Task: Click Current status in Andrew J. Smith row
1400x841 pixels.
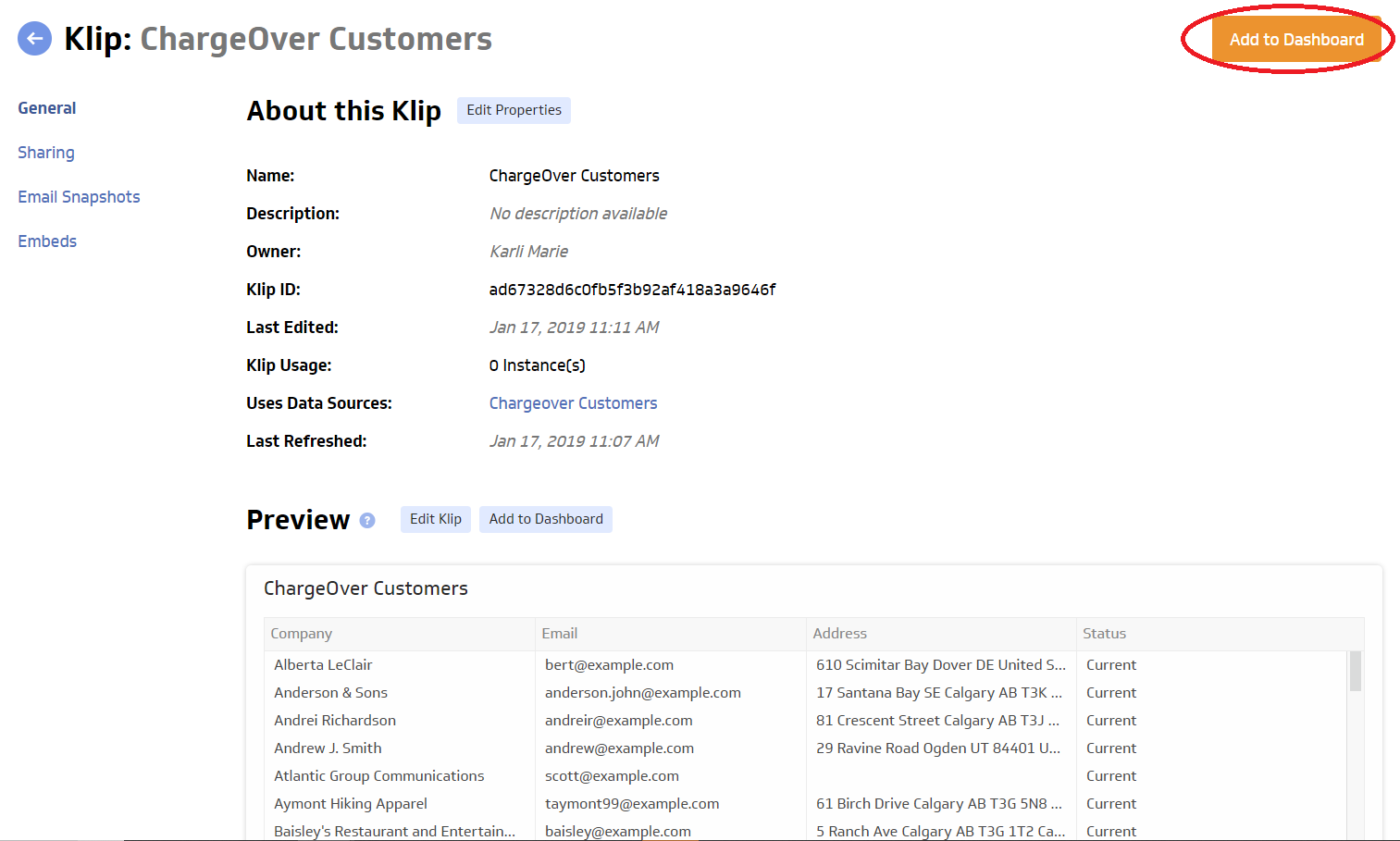Action: pos(1111,748)
